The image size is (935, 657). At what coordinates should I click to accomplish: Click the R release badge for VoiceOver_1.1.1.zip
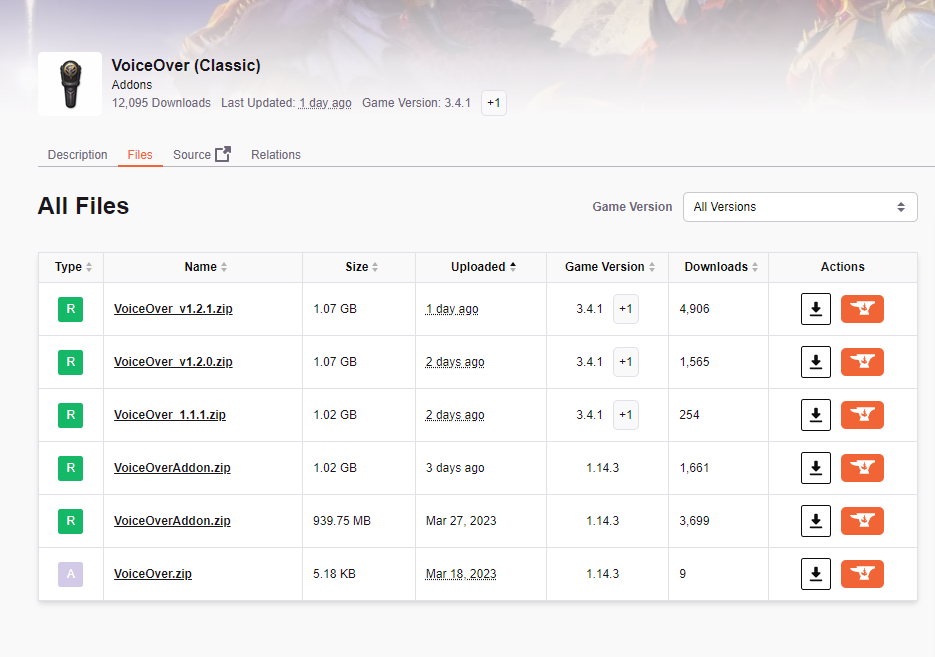point(70,415)
